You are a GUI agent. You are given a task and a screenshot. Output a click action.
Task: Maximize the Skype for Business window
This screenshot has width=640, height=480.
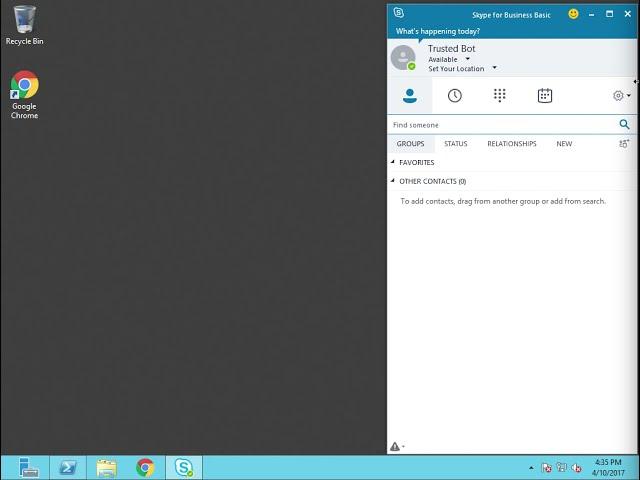pyautogui.click(x=609, y=14)
